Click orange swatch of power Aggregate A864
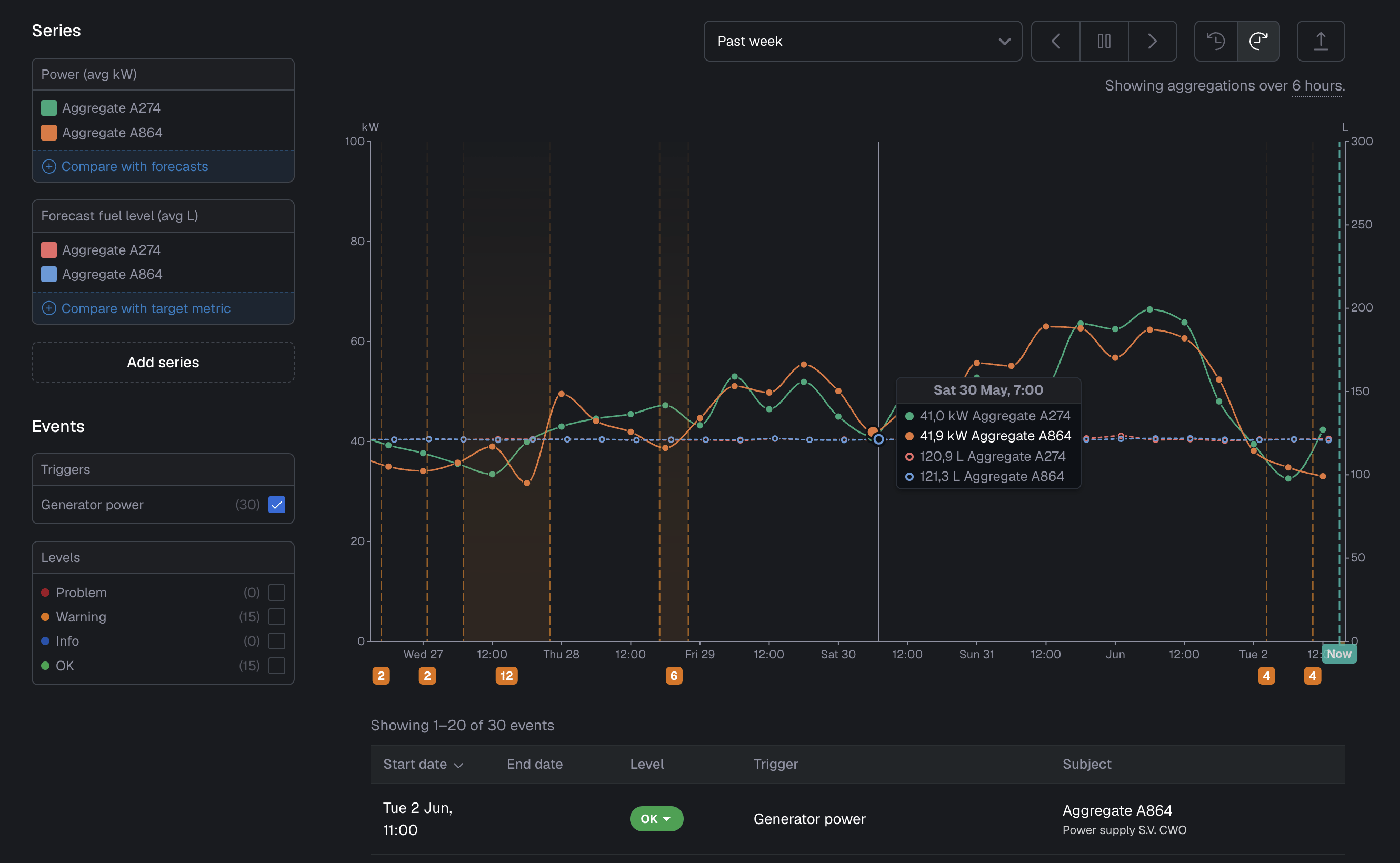Viewport: 1400px width, 863px height. click(49, 133)
